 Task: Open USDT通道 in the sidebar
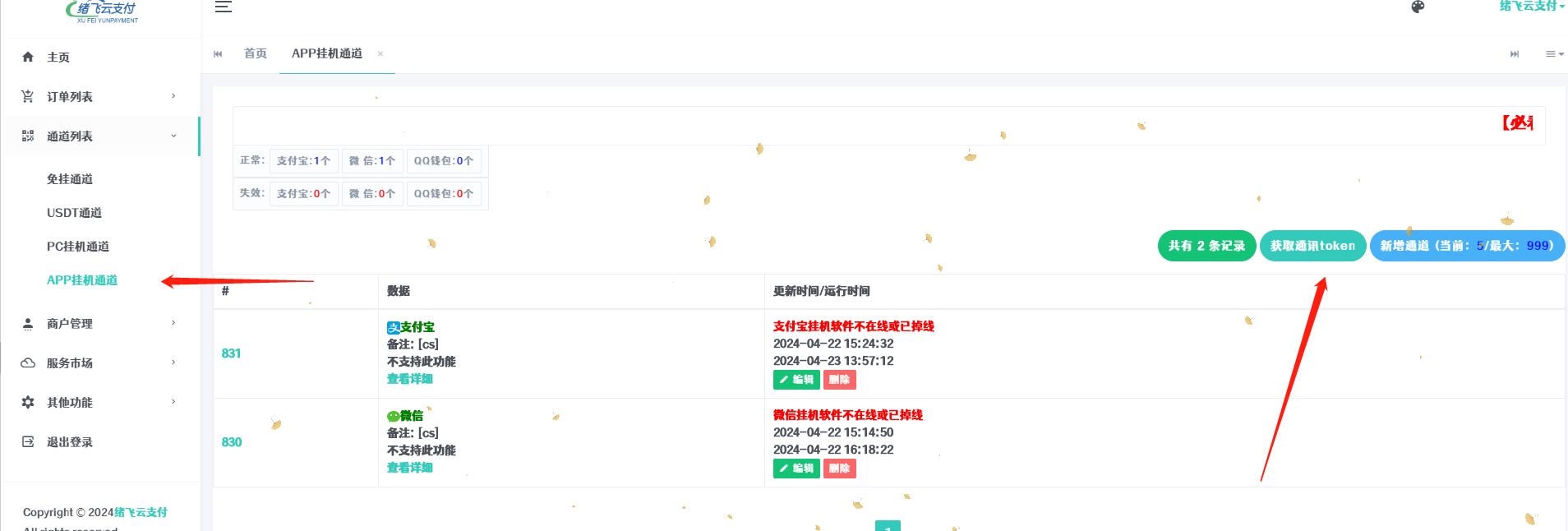[x=74, y=213]
